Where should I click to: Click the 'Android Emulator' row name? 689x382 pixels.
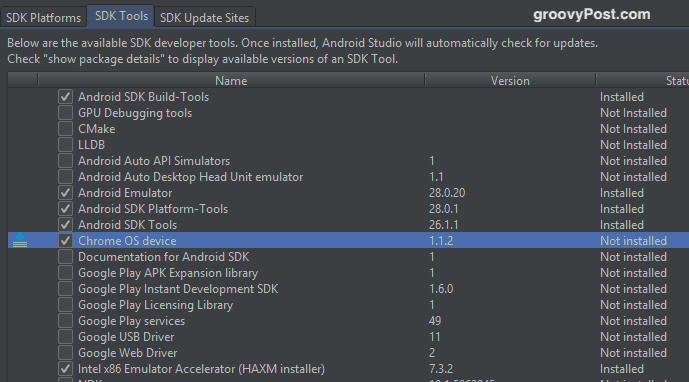(x=125, y=193)
